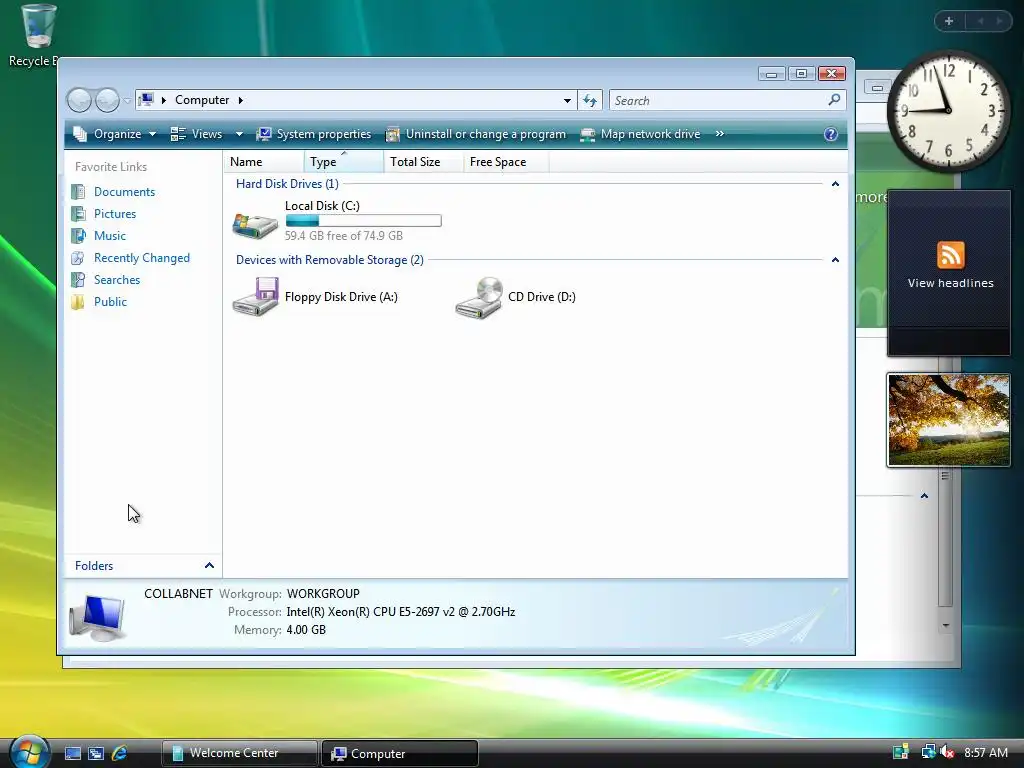Image resolution: width=1024 pixels, height=768 pixels.
Task: Click the Memory 4.00 GB value
Action: point(306,630)
